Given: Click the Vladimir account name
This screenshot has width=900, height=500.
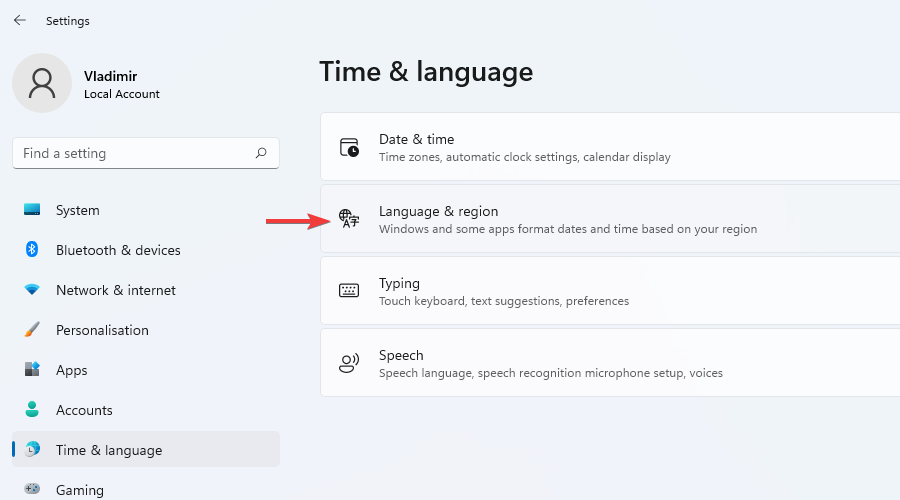Looking at the screenshot, I should point(111,75).
